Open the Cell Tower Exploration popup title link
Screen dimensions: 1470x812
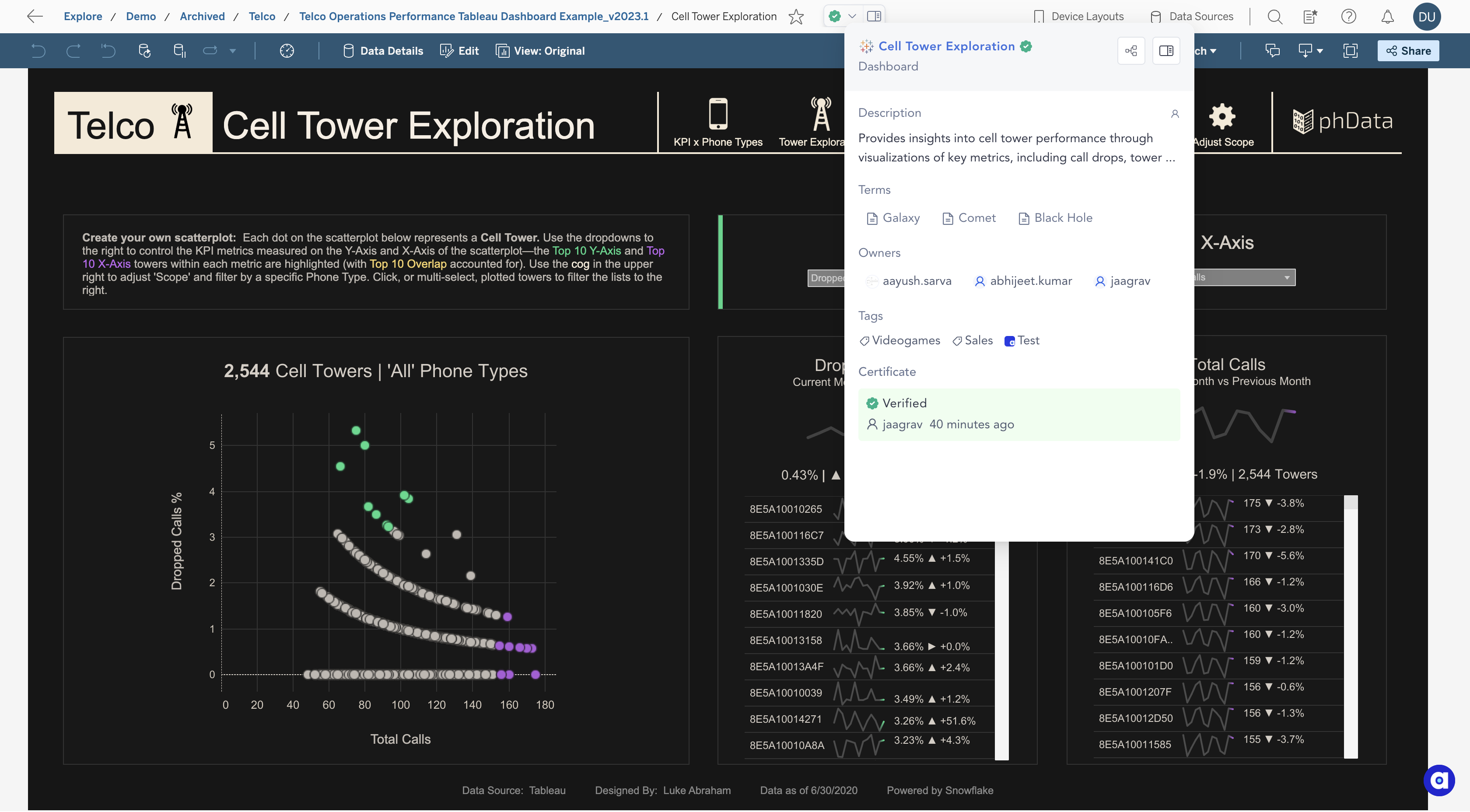coord(946,46)
